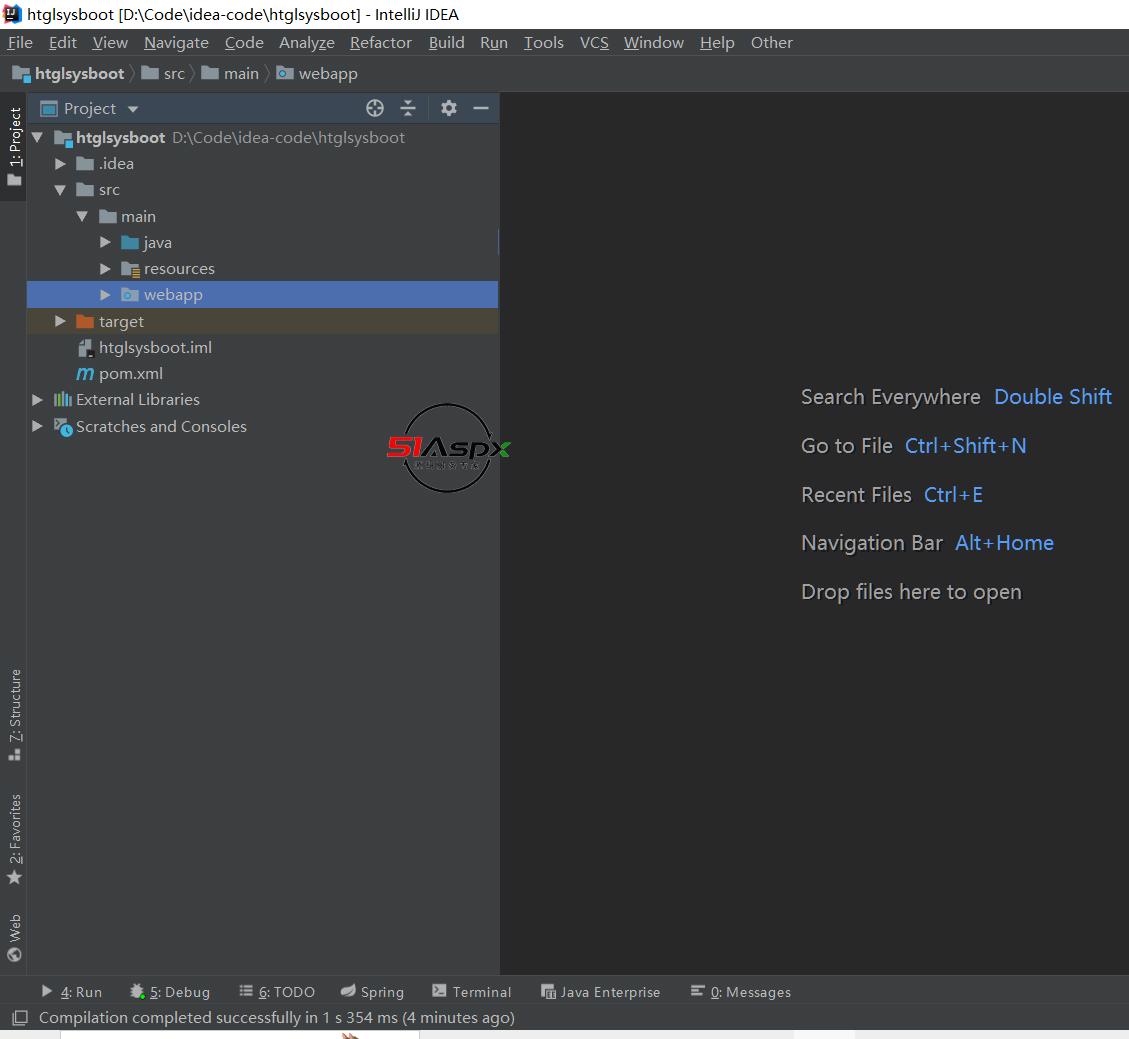
Task: Open the VCS menu
Action: coord(594,42)
